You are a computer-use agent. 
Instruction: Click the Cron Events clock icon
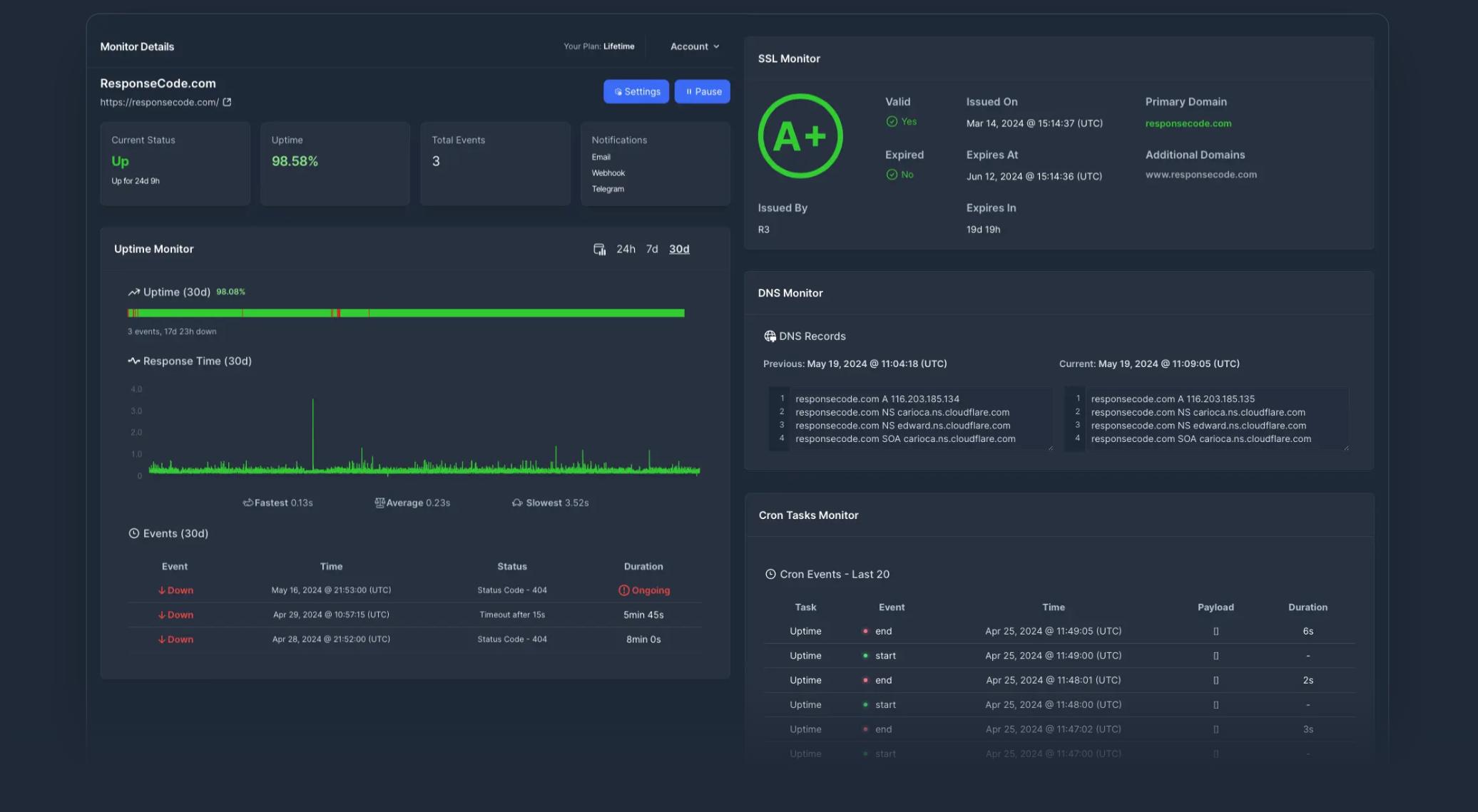pos(770,574)
